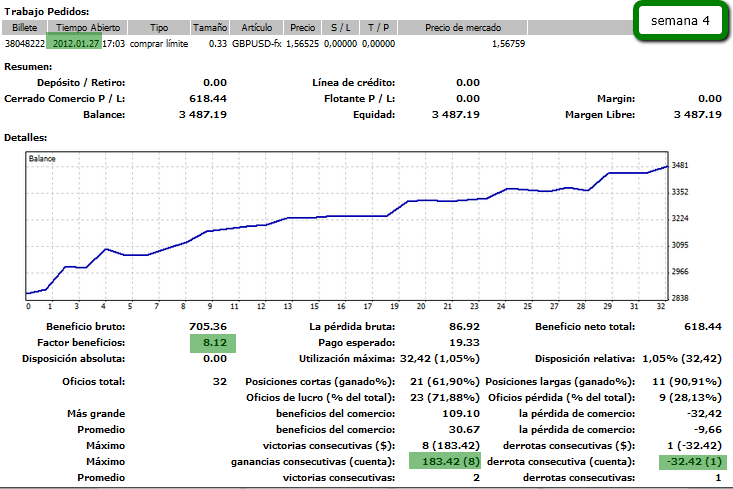The image size is (733, 489).
Task: Click the GBPUSD-fx symbol in order row
Action: [x=257, y=44]
